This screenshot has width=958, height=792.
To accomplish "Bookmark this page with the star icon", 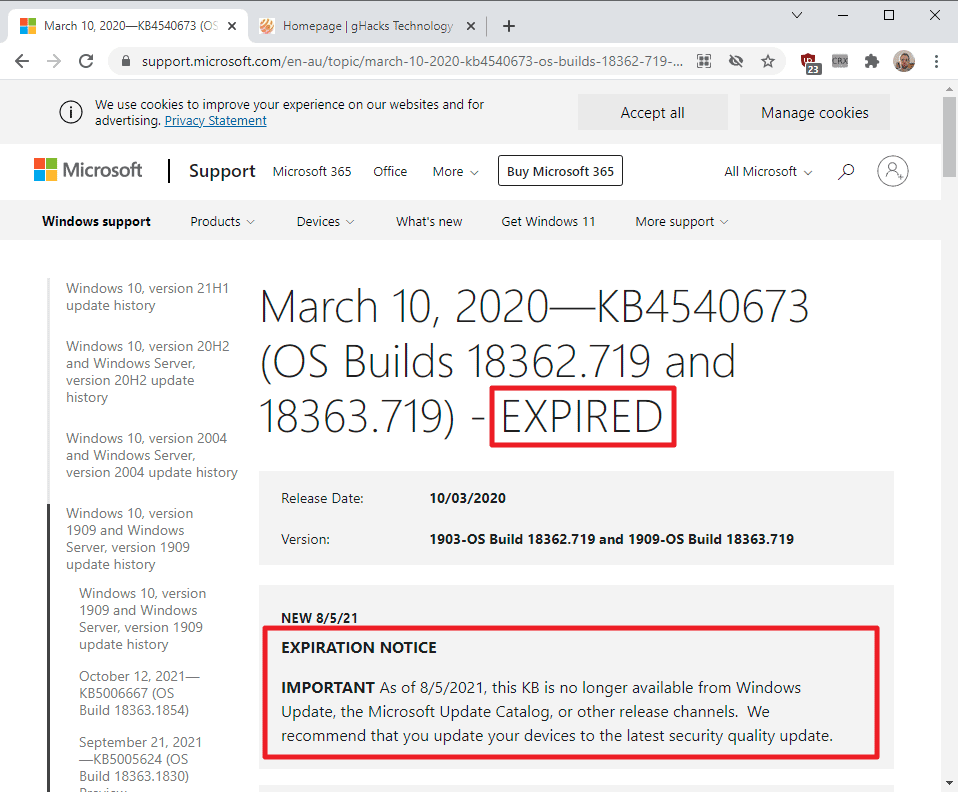I will point(768,61).
